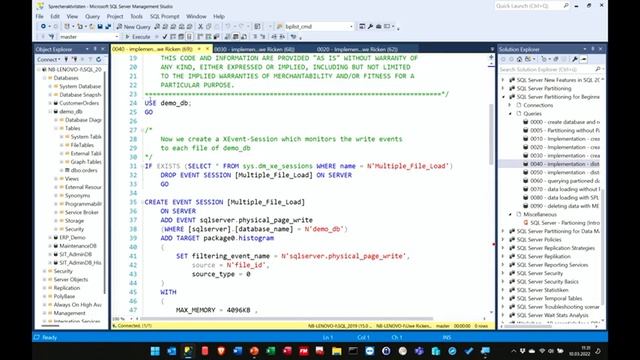Select the MaintenanceDB database
This screenshot has width=640, height=360.
point(78,246)
